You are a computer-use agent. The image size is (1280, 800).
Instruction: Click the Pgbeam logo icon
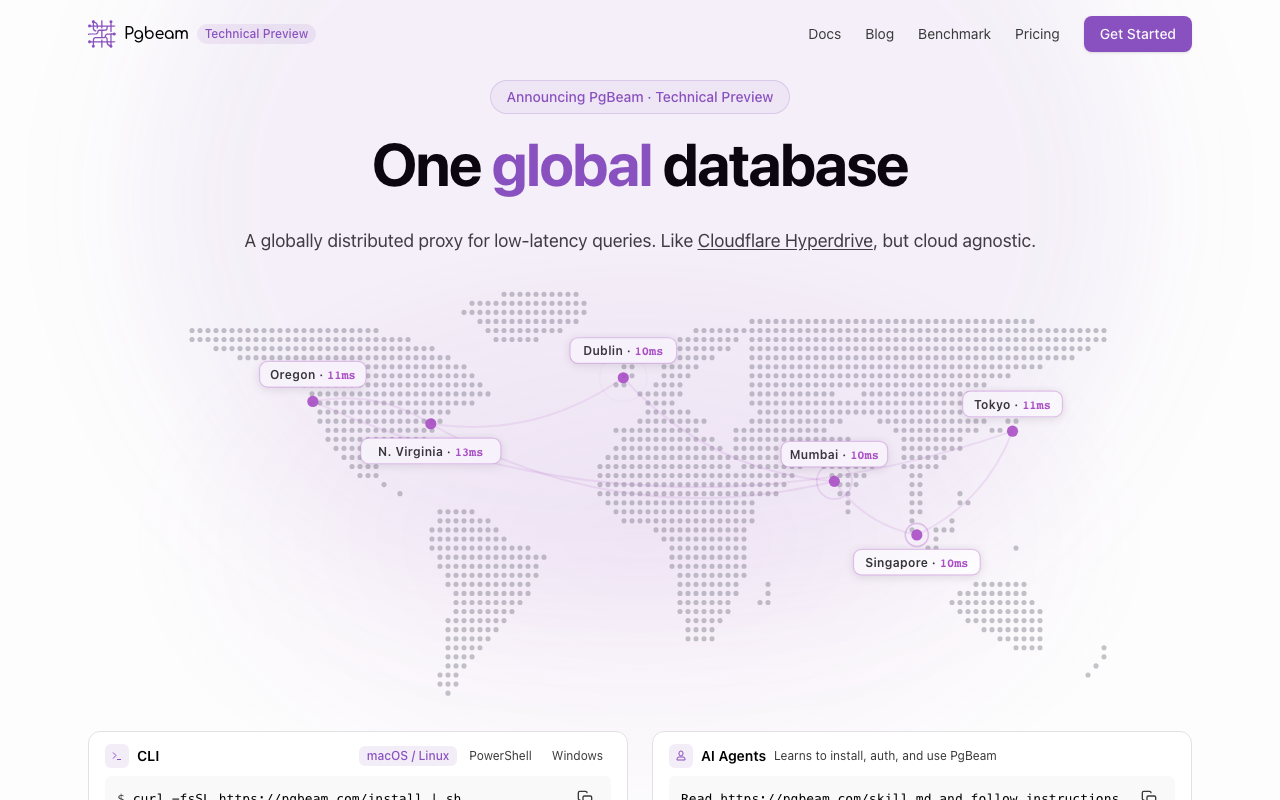click(102, 34)
